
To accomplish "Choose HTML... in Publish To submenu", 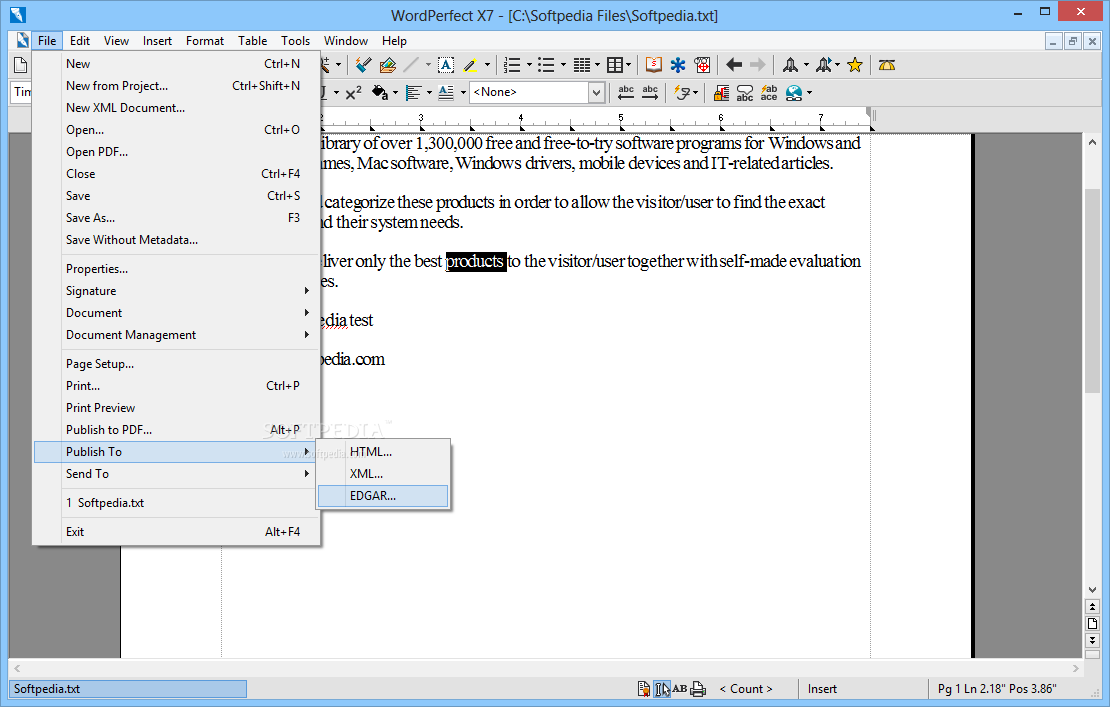I will point(383,452).
